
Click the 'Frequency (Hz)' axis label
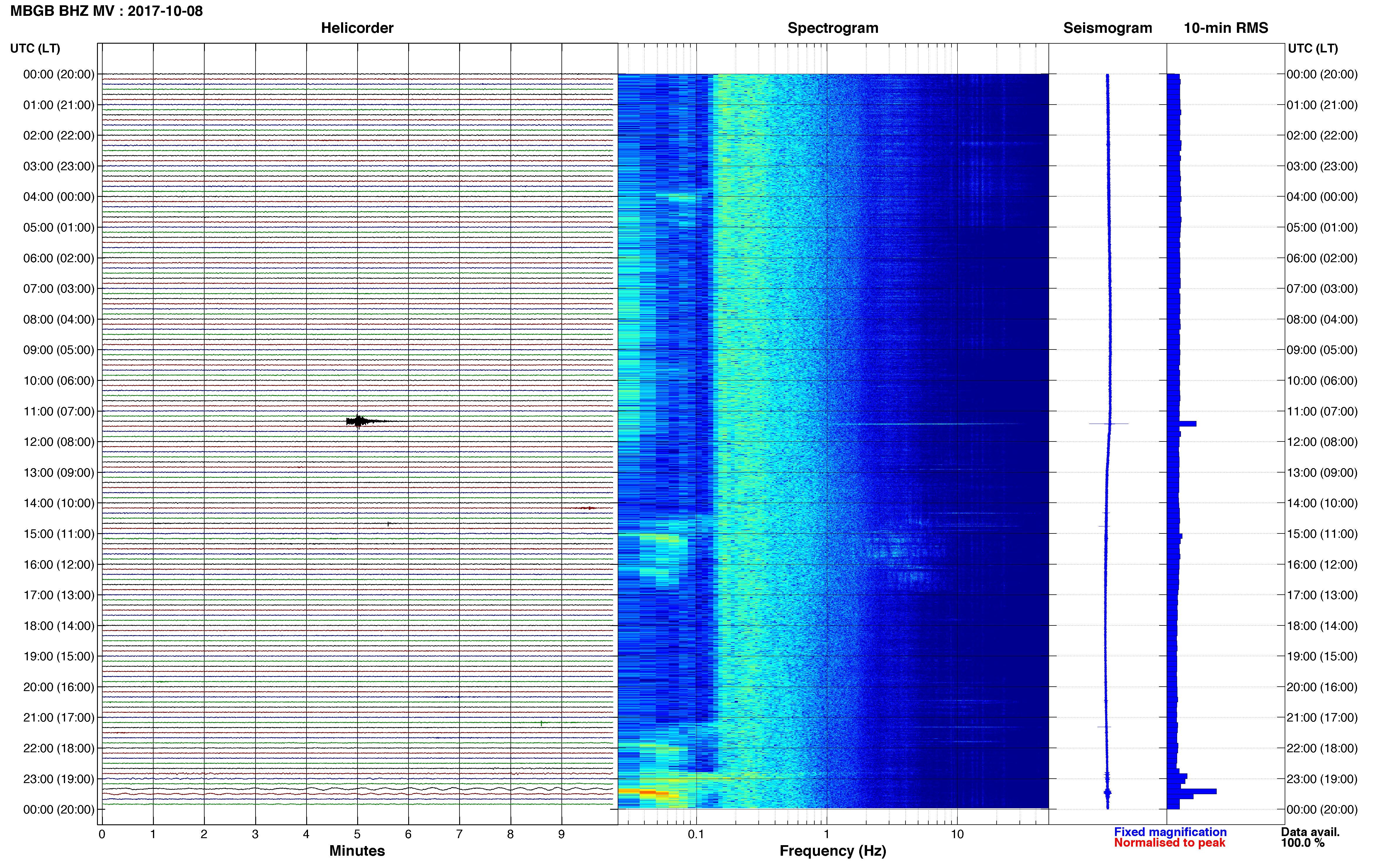coord(833,851)
